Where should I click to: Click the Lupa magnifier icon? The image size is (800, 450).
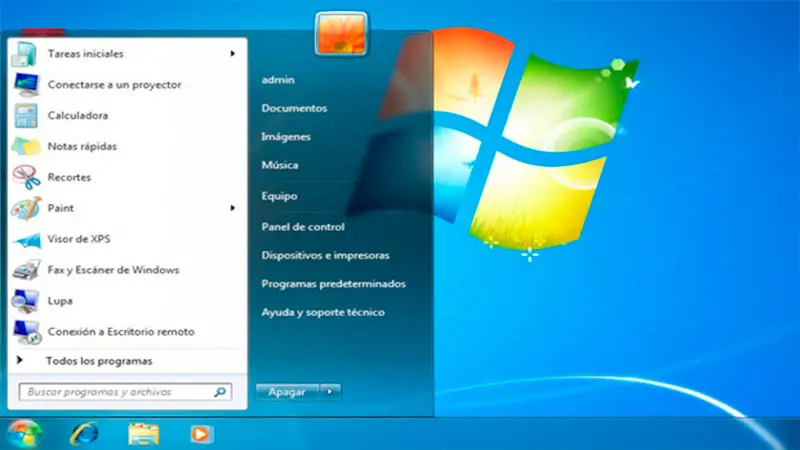click(25, 301)
